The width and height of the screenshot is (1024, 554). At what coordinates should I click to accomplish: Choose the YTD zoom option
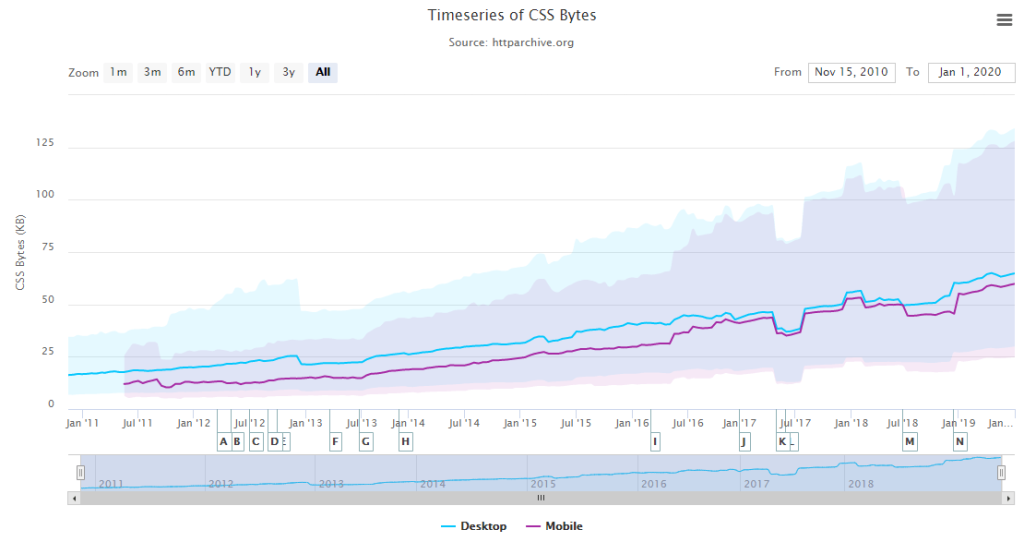tap(220, 72)
